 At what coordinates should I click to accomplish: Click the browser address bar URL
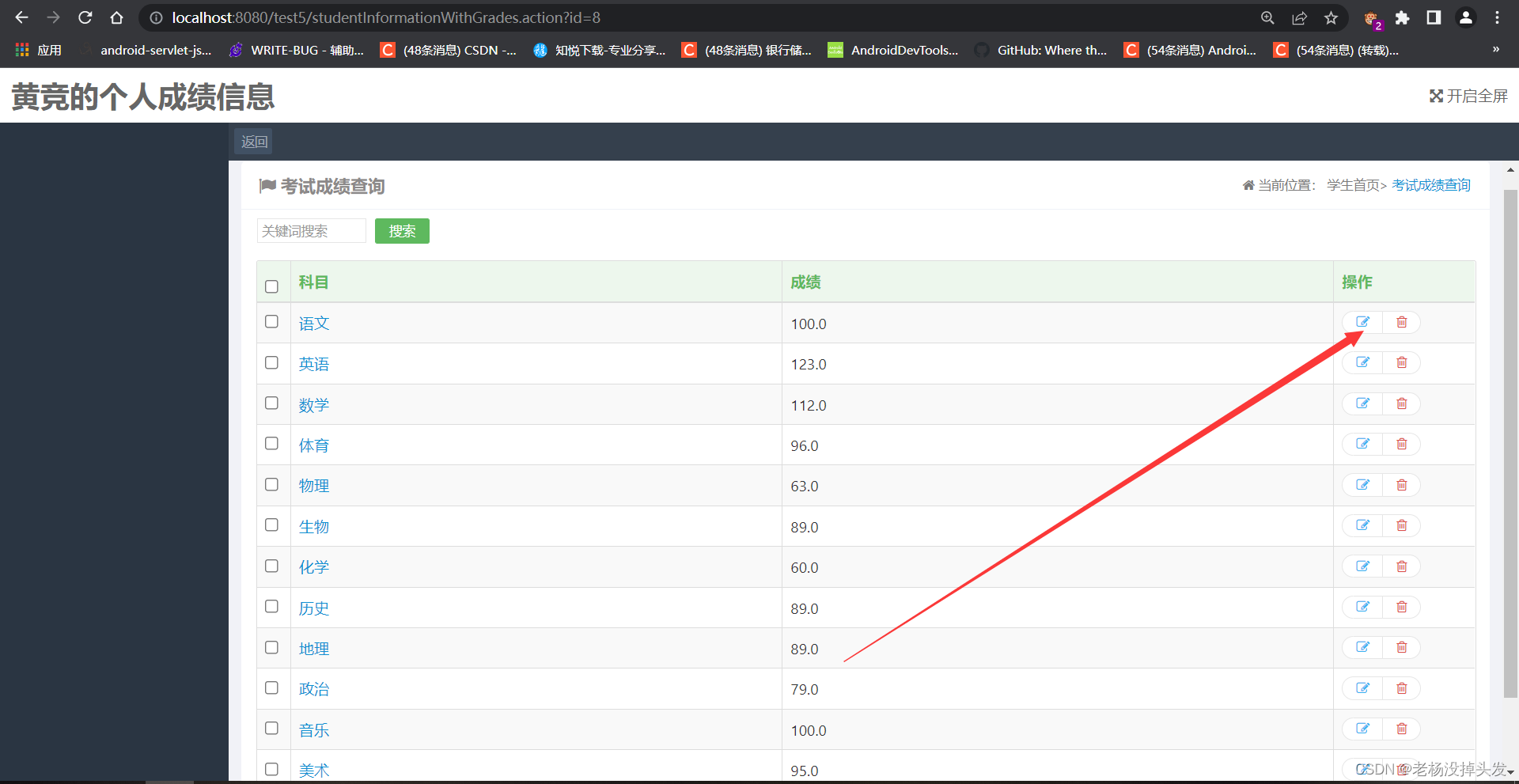click(x=386, y=17)
